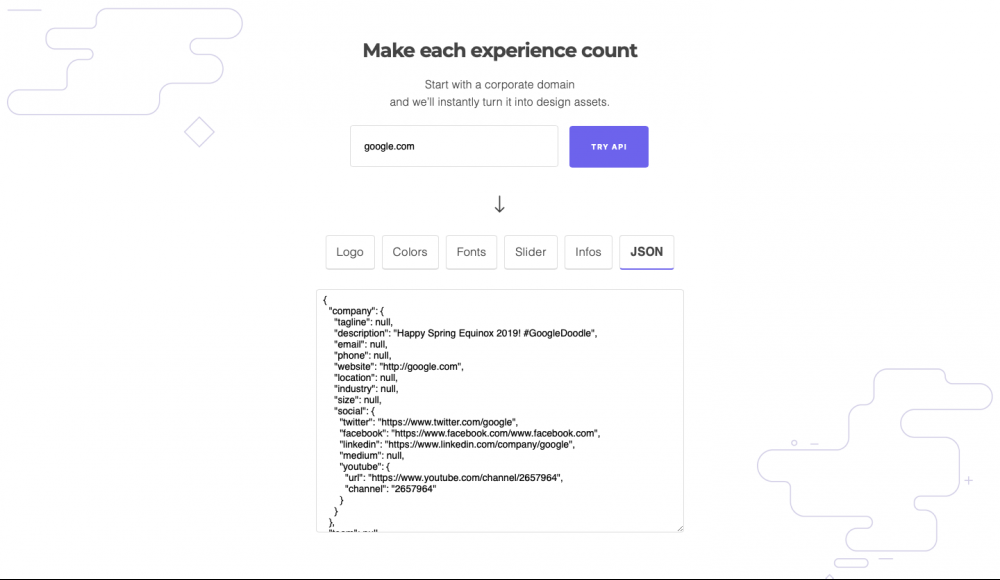Viewport: 1000px width, 580px height.
Task: Select the JSON tab
Action: 647,252
